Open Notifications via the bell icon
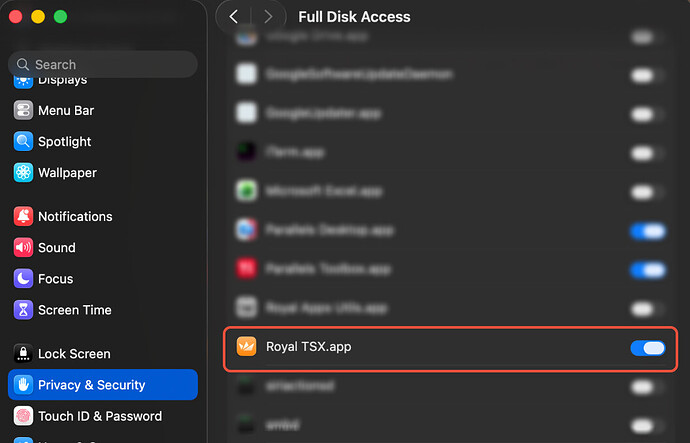Image resolution: width=690 pixels, height=443 pixels. (x=23, y=217)
